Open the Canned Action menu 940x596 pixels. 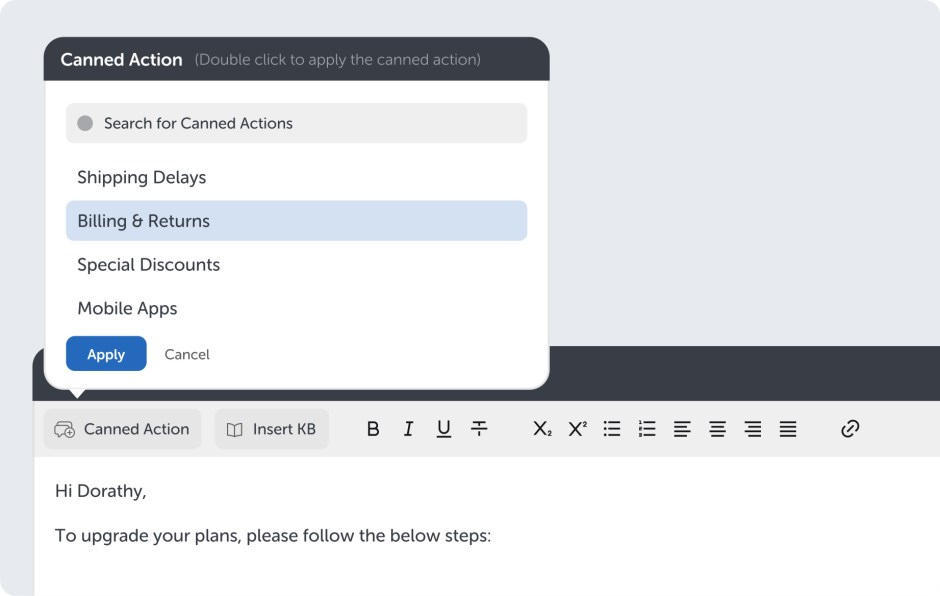[x=122, y=429]
